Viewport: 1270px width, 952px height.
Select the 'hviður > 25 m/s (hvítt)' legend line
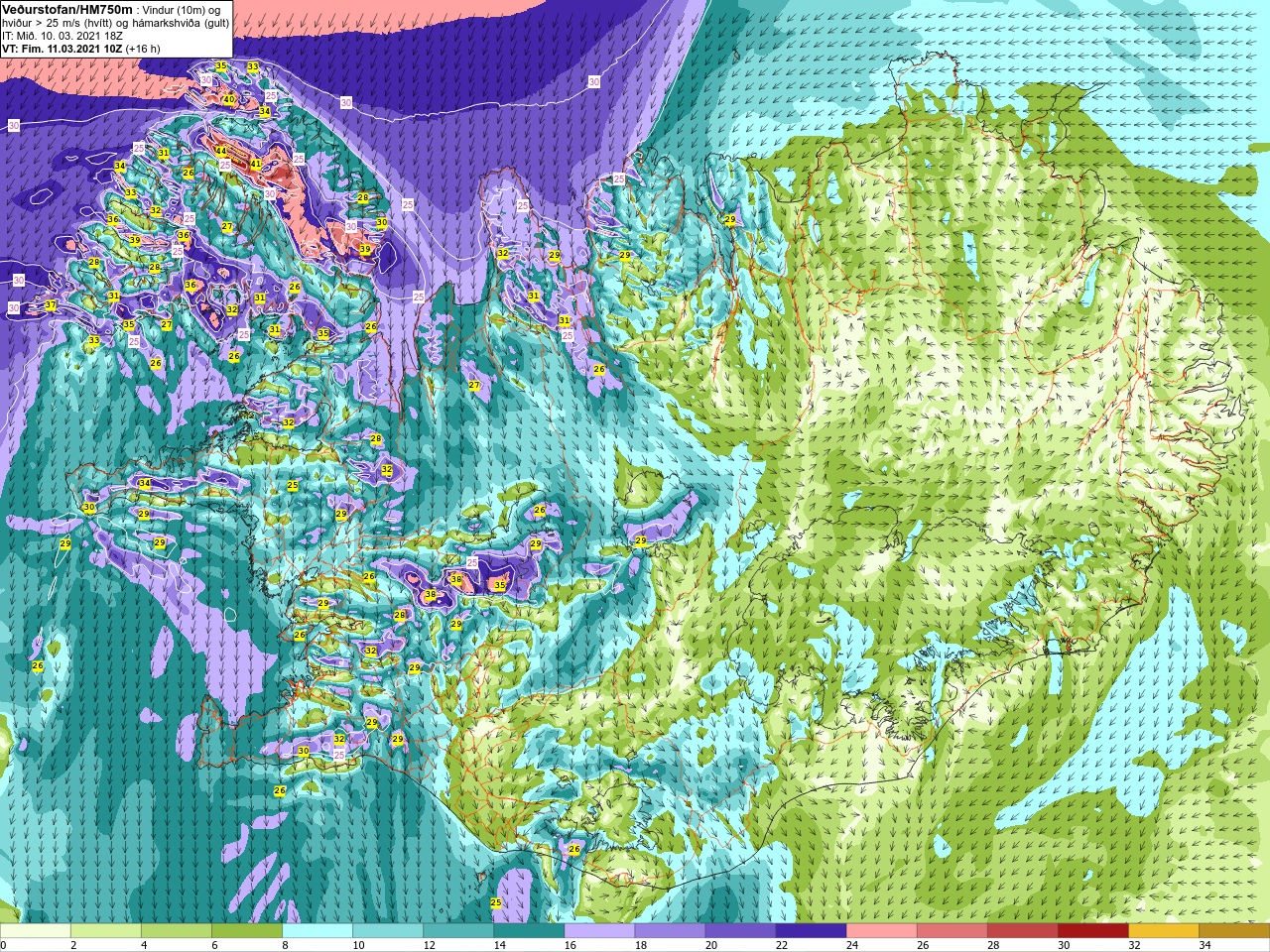pyautogui.click(x=58, y=23)
